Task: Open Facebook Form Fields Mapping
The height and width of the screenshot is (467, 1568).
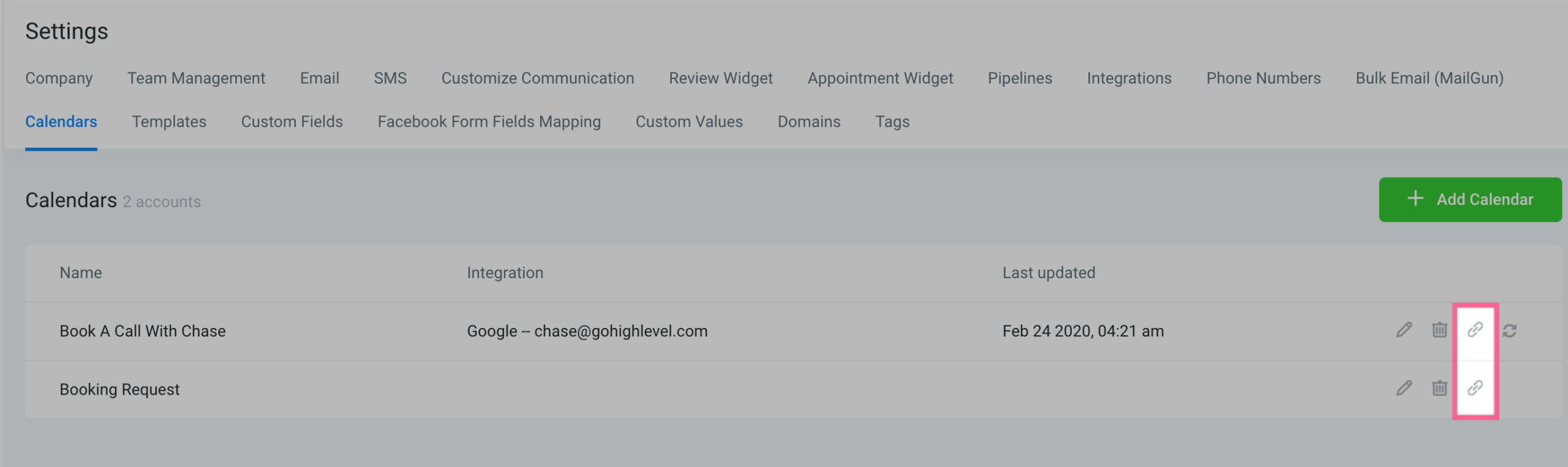Action: point(489,121)
